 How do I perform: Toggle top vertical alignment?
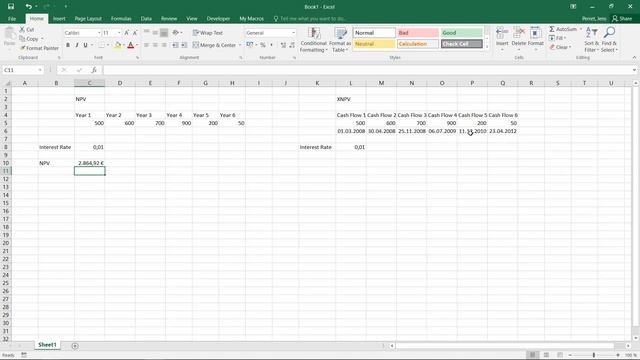click(146, 33)
